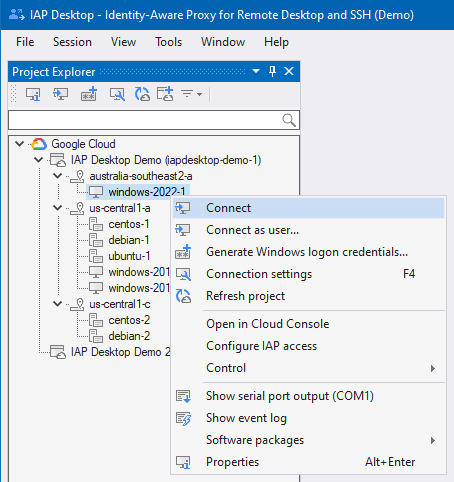Choose Connect from the context menu
Viewport: 454px width, 482px height.
point(308,208)
